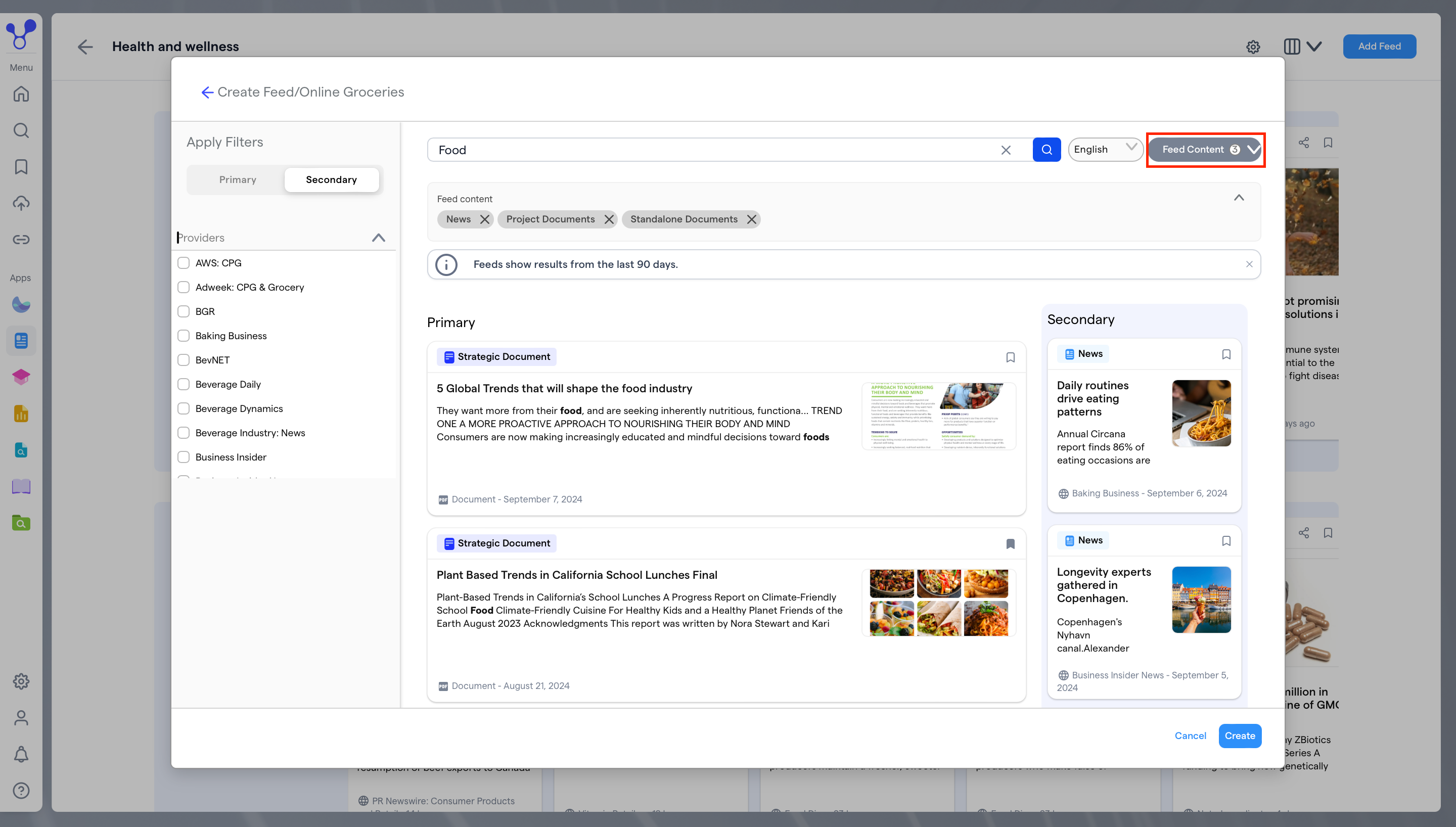Click the document preview thumbnail of 5 Global Trends

(x=939, y=417)
